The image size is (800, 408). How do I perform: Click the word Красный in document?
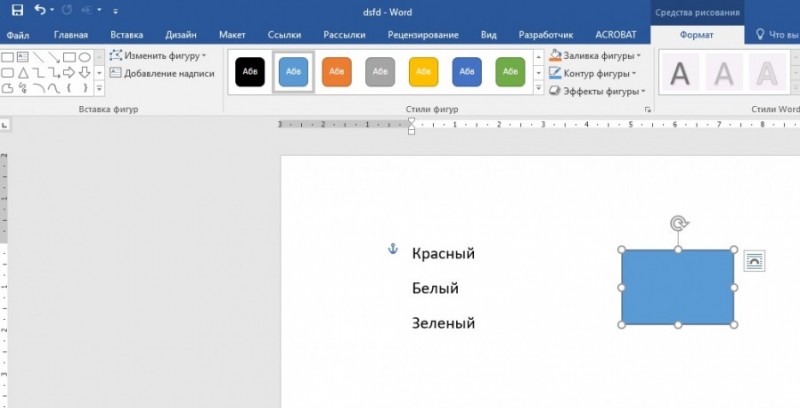point(443,253)
